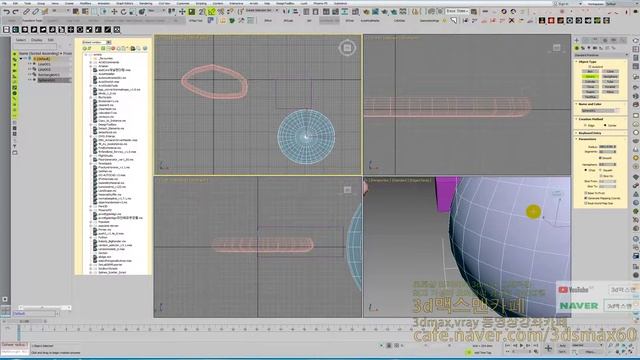
Task: Click the Plane primitive button
Action: coord(610,91)
